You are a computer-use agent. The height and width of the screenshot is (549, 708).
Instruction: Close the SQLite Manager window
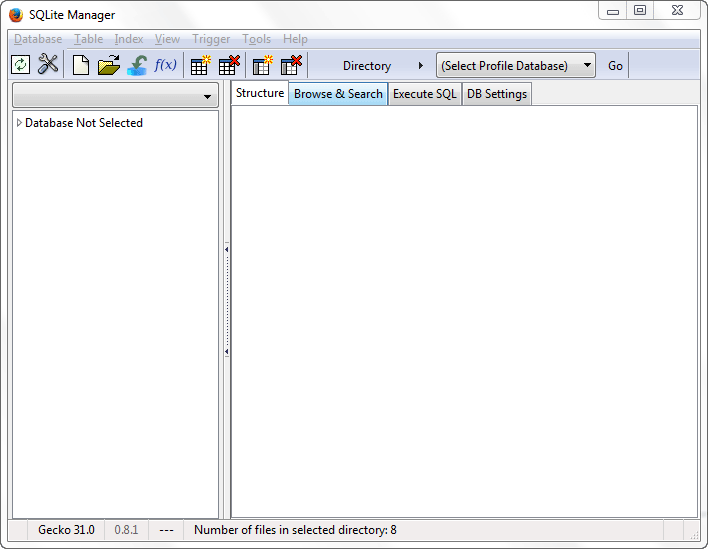(677, 11)
